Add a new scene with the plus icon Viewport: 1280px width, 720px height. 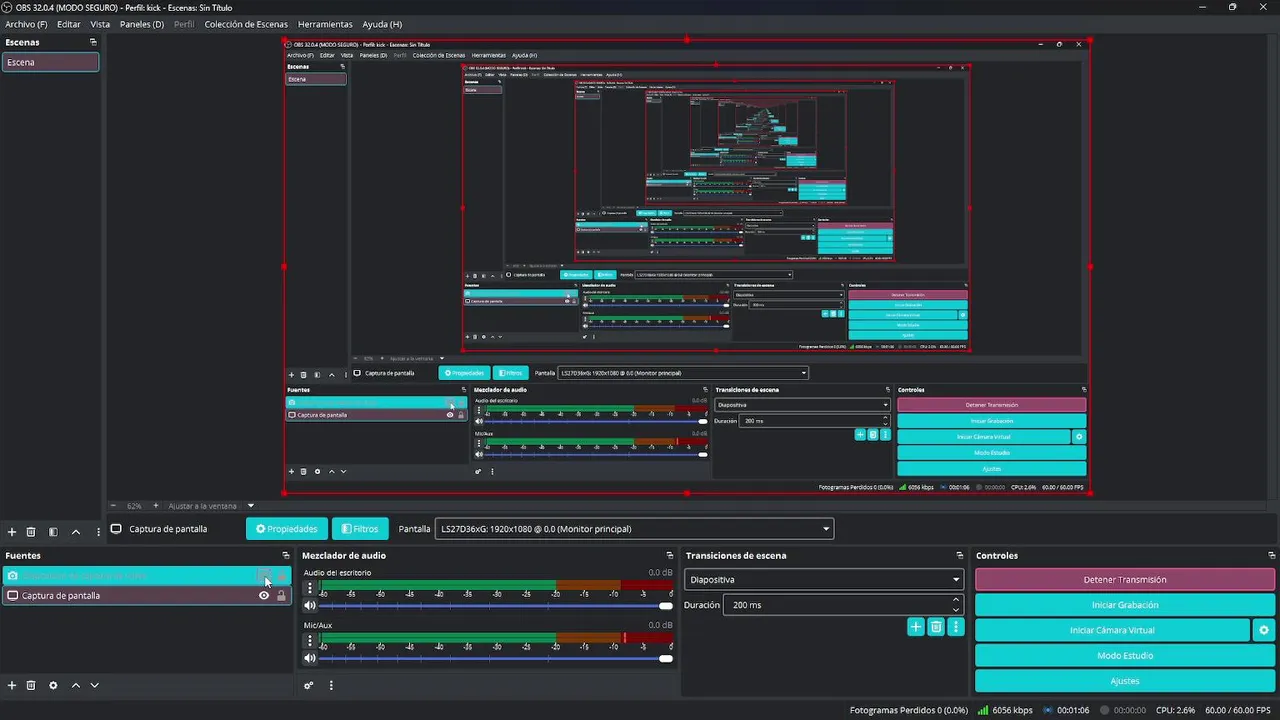click(x=12, y=532)
